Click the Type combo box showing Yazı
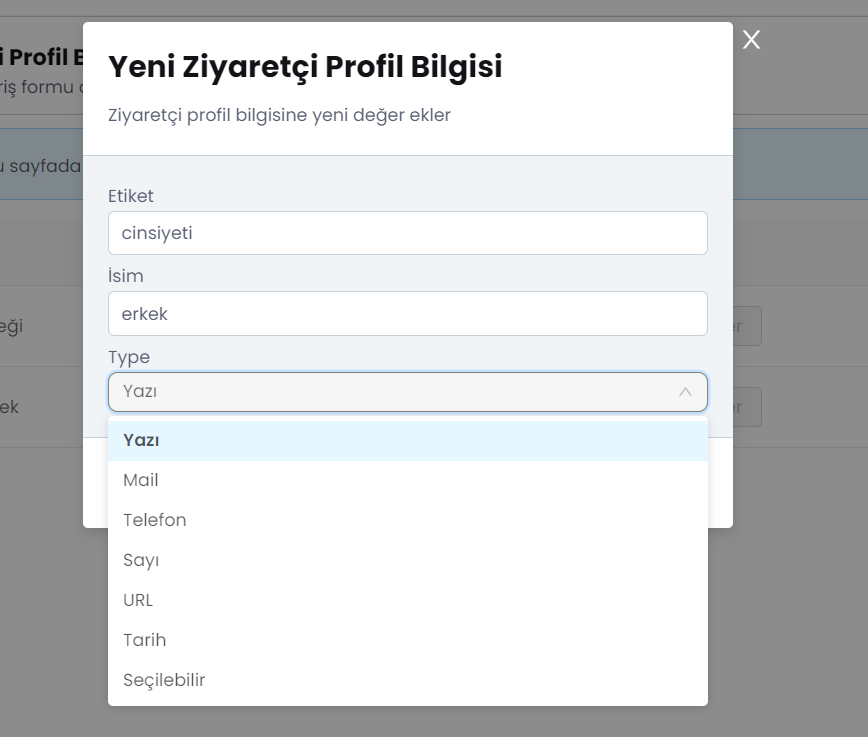The image size is (868, 737). (407, 392)
